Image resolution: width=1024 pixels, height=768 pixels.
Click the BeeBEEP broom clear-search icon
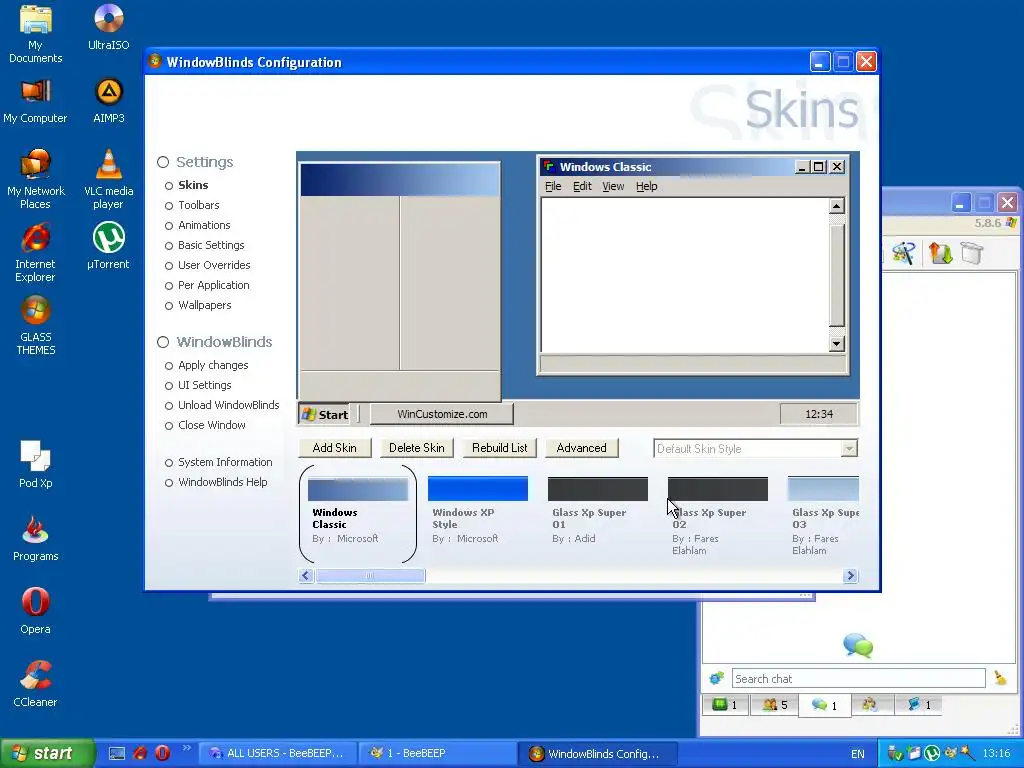(1000, 679)
